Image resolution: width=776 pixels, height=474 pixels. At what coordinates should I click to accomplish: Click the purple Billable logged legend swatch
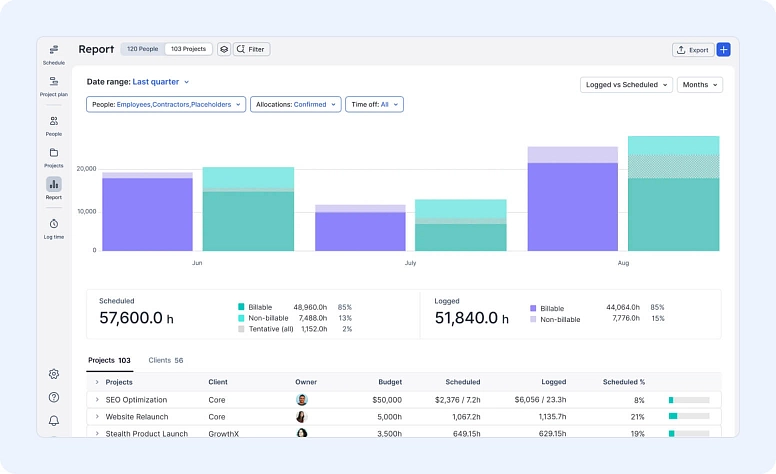(x=533, y=308)
